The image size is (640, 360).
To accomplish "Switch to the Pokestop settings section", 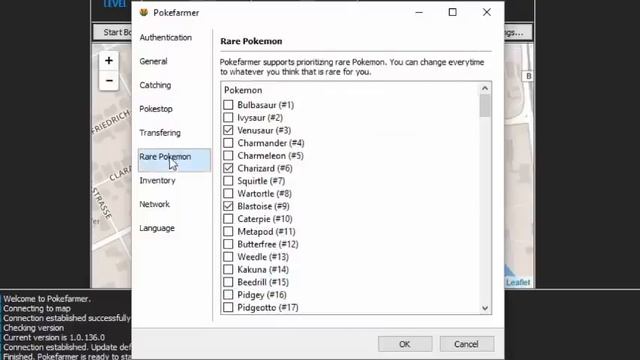I will (156, 109).
